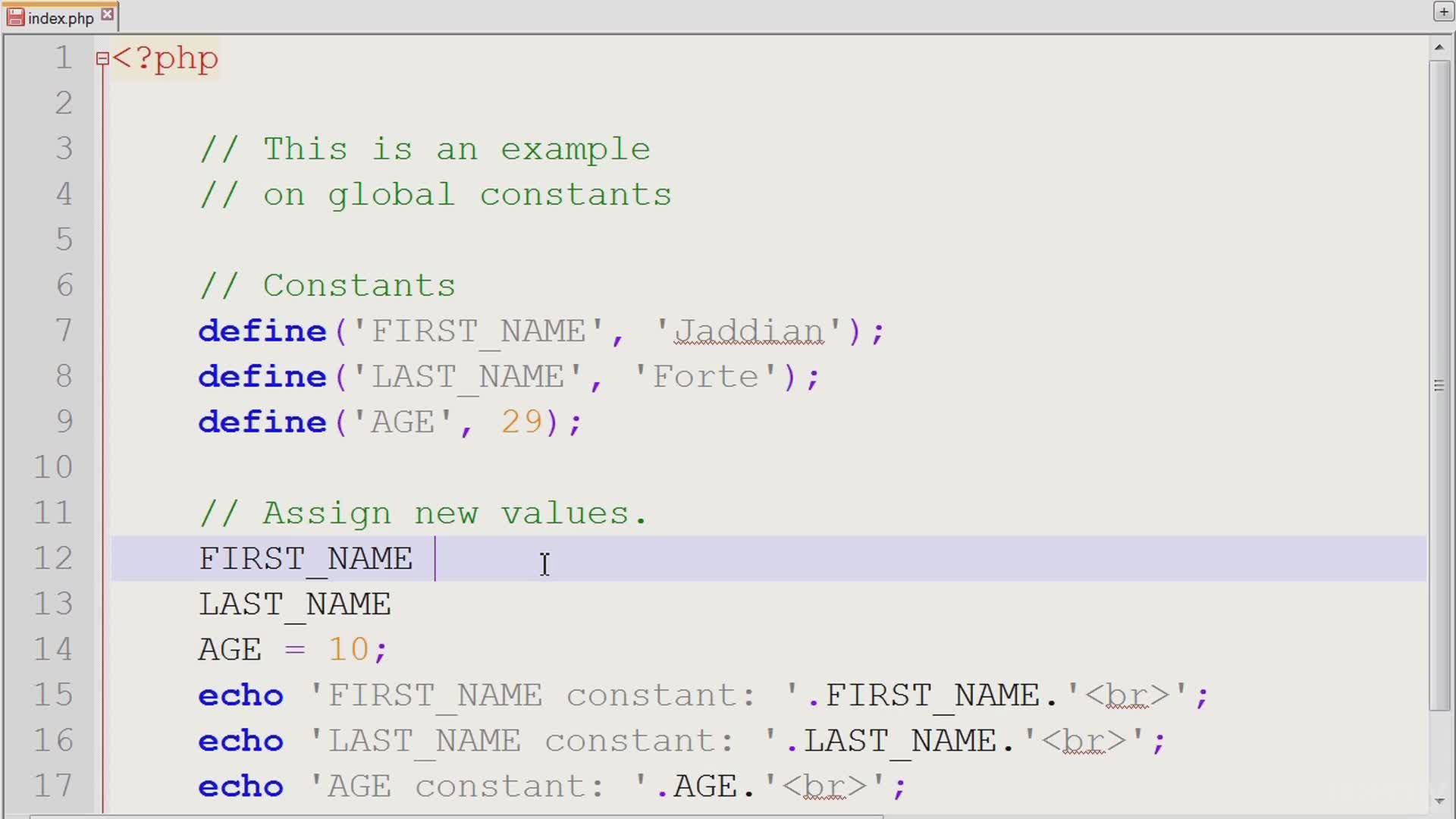The width and height of the screenshot is (1456, 819).
Task: Click the horizontal scrollbar at the bottom
Action: pyautogui.click(x=455, y=817)
